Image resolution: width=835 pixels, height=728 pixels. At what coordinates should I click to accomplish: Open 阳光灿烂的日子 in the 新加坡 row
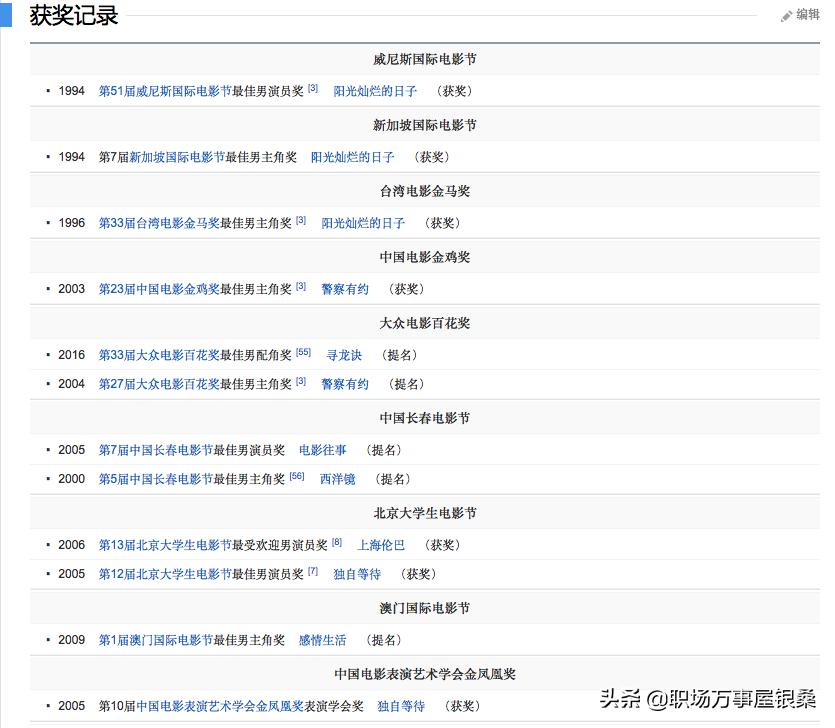coord(353,157)
